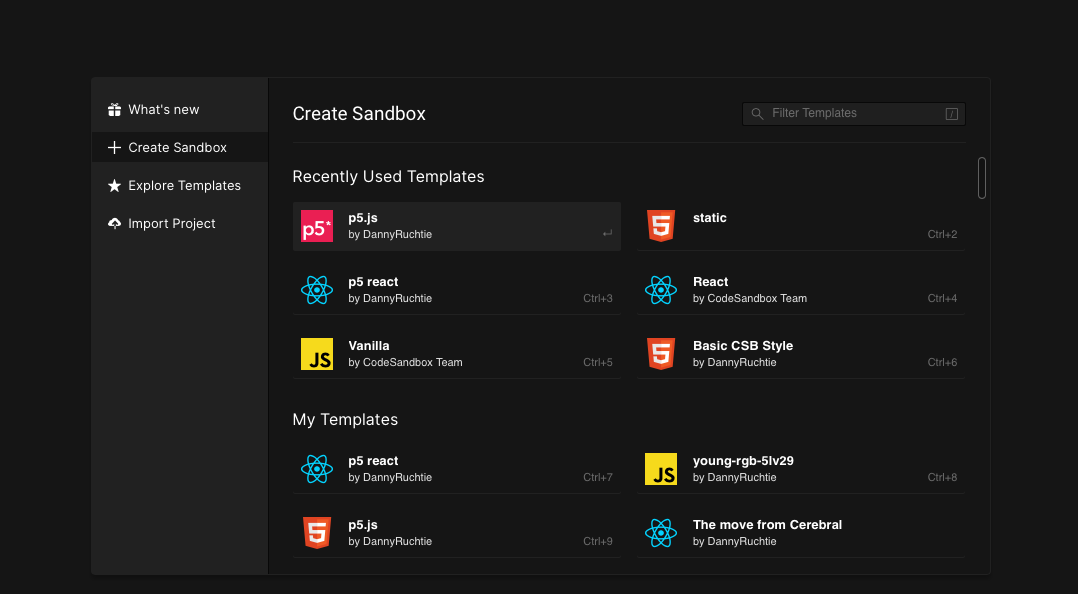1078x594 pixels.
Task: Select the Basic CSB Style template
Action: [x=800, y=354]
